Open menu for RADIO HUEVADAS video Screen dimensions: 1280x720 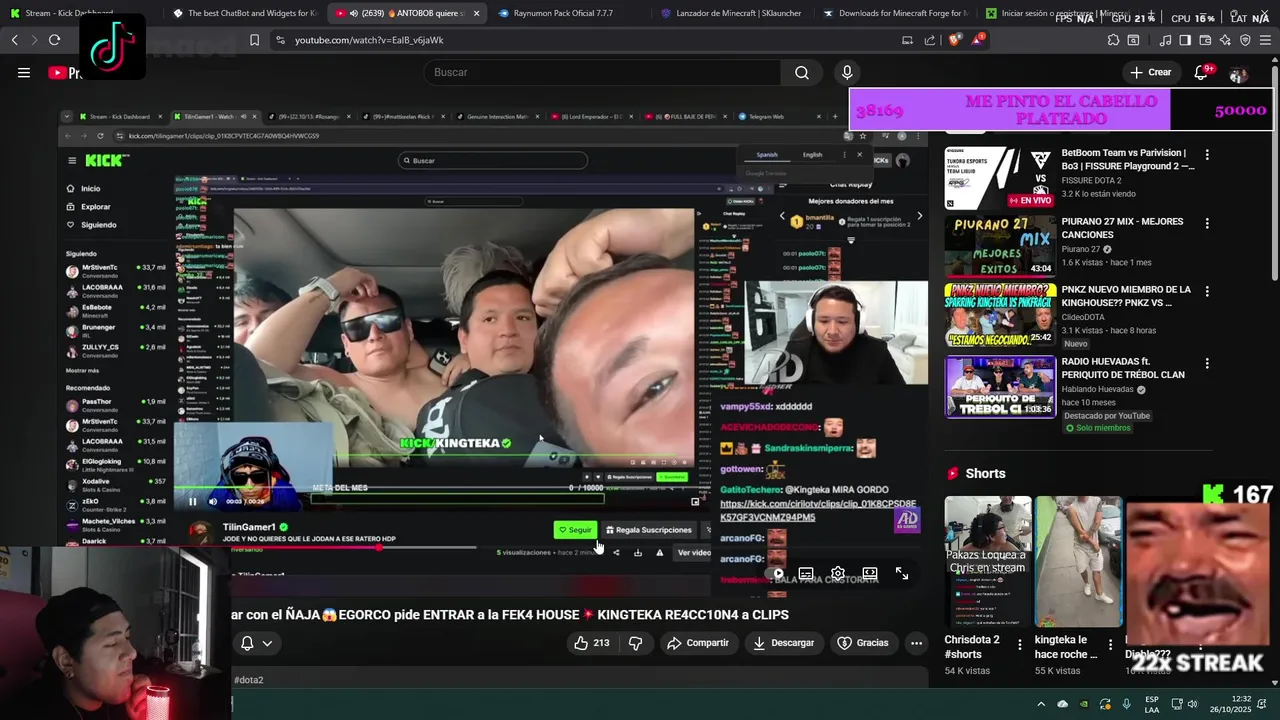coord(1207,363)
